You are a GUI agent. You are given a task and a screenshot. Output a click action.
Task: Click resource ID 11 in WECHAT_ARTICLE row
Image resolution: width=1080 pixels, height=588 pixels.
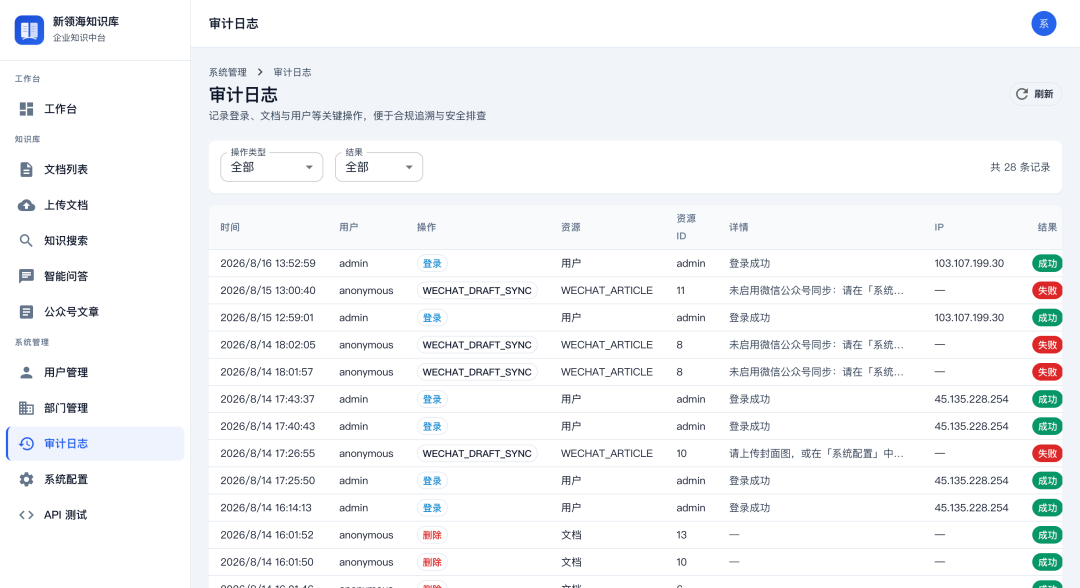click(x=681, y=291)
